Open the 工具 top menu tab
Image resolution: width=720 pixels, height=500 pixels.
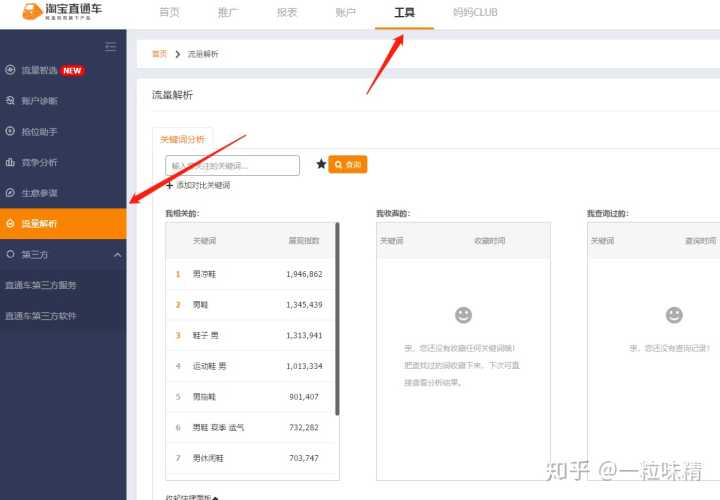click(405, 13)
